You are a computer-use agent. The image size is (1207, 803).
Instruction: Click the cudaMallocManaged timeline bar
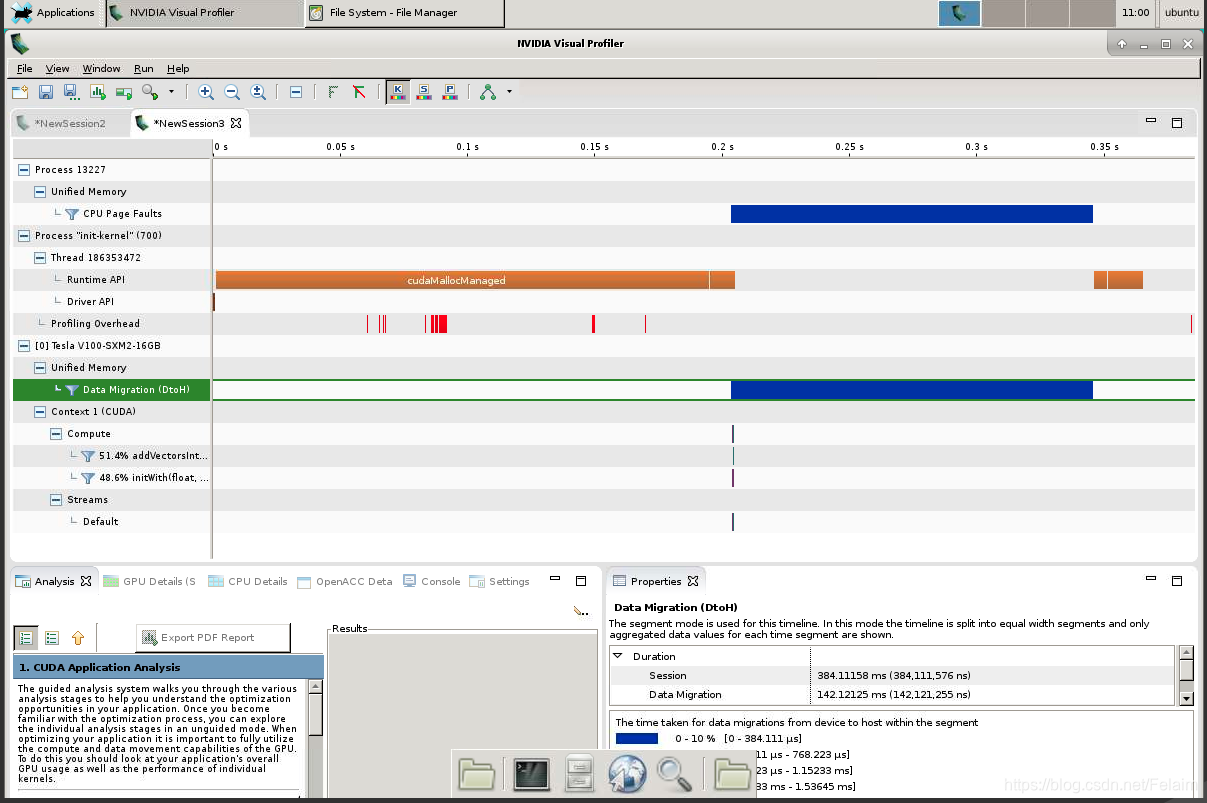tap(462, 280)
